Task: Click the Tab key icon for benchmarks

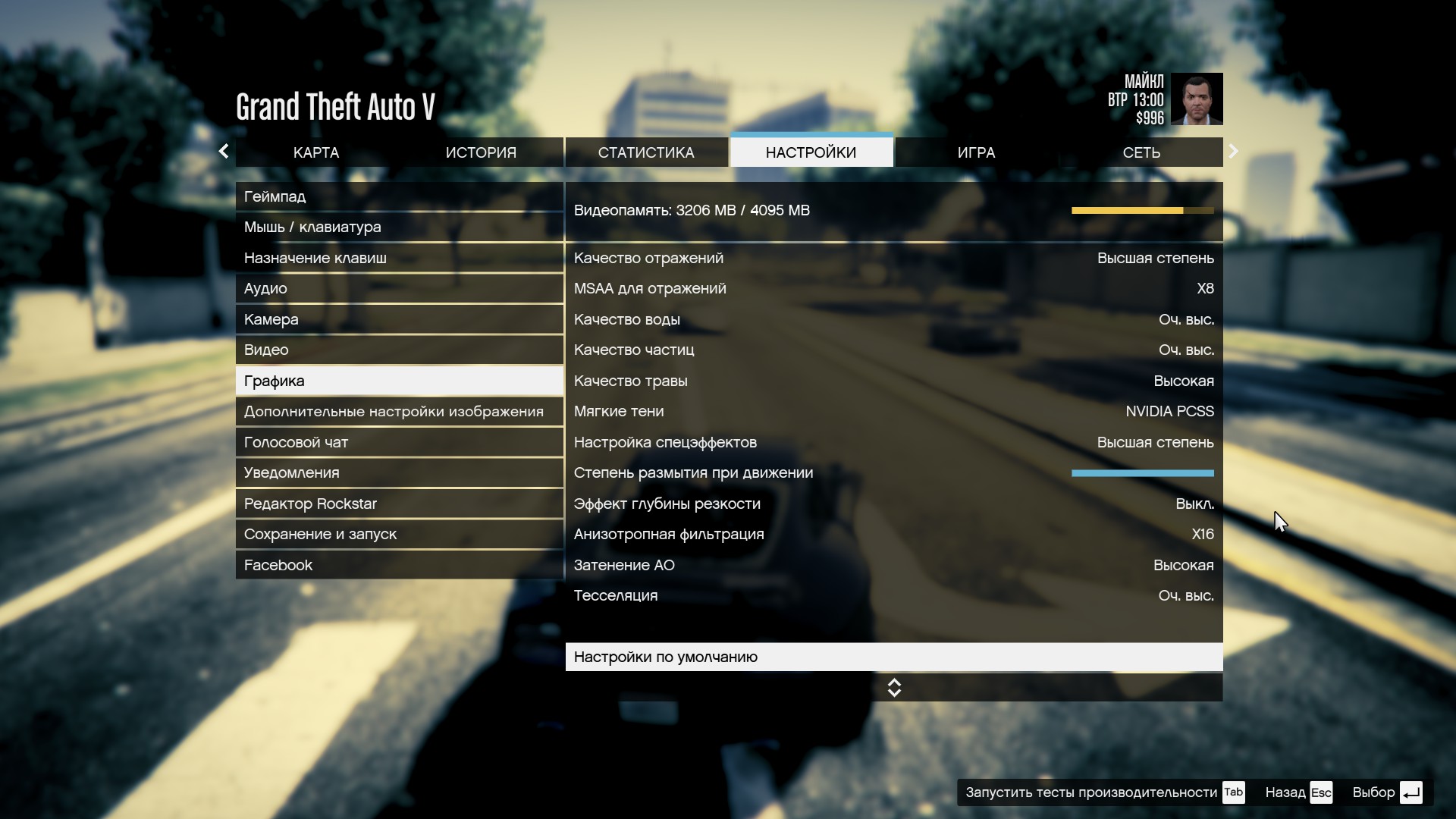Action: coord(1233,792)
